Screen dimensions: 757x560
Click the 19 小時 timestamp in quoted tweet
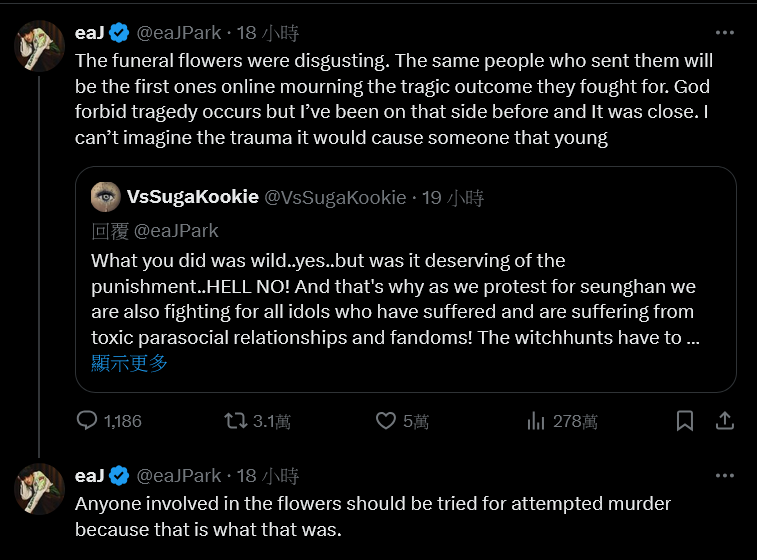pyautogui.click(x=455, y=197)
